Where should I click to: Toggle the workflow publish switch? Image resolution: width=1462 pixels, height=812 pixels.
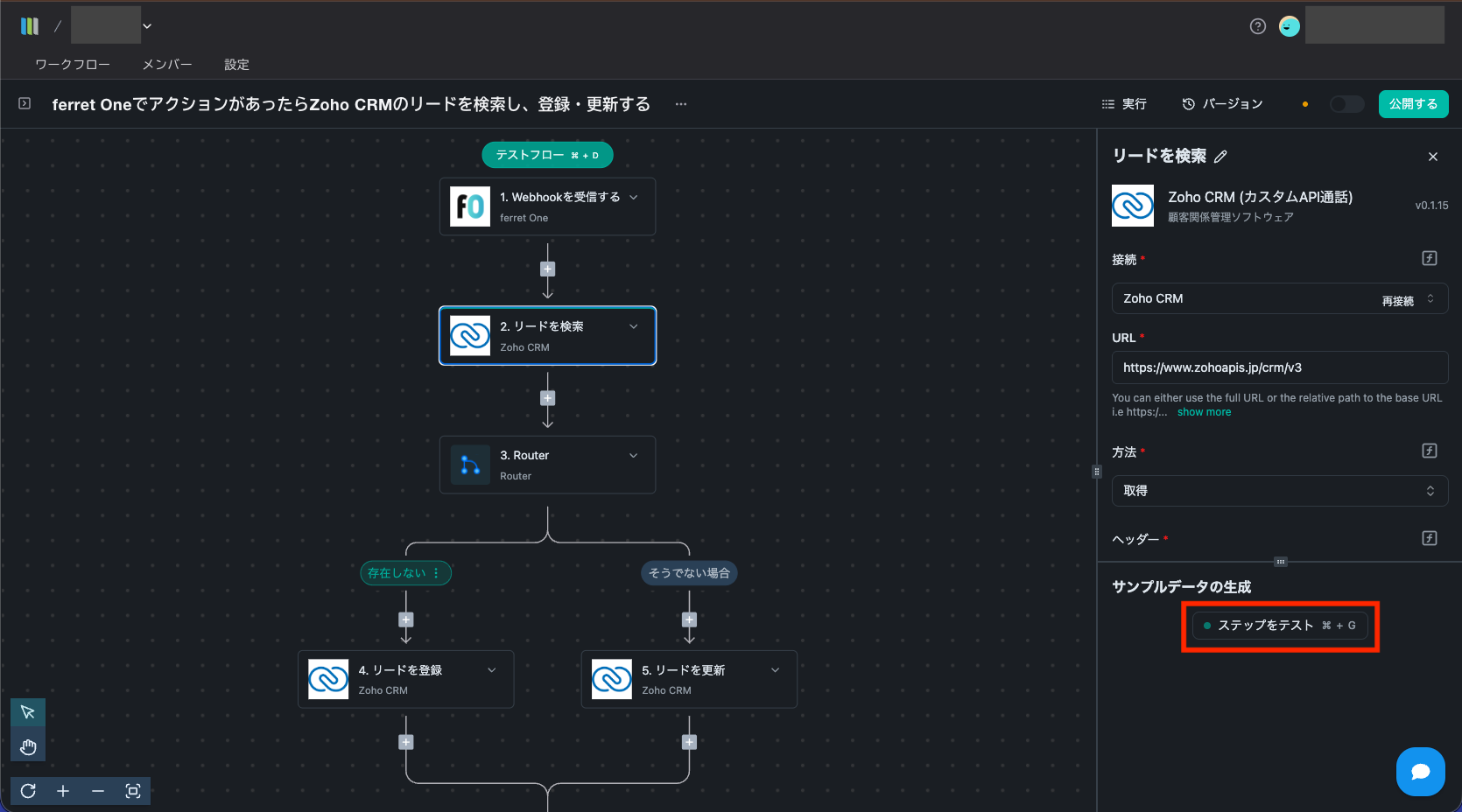tap(1346, 104)
